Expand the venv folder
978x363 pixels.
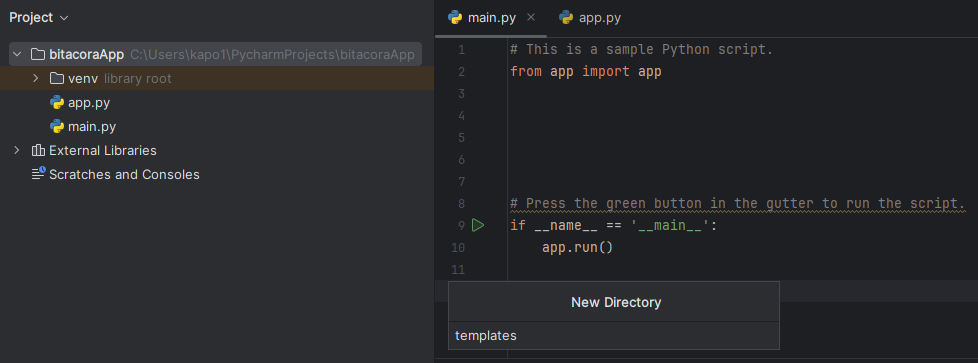tap(36, 78)
